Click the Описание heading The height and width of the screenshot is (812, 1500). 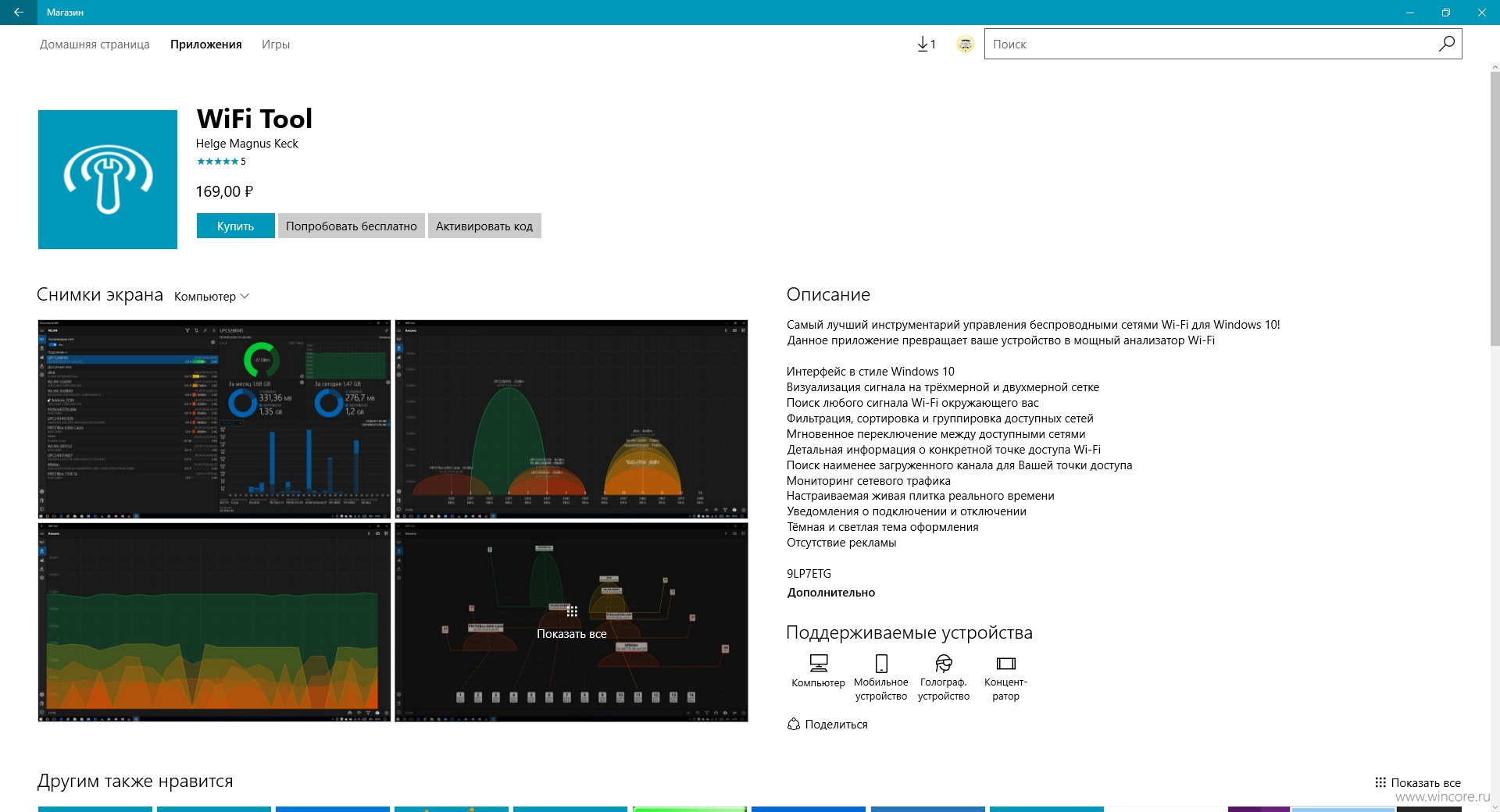pos(828,294)
